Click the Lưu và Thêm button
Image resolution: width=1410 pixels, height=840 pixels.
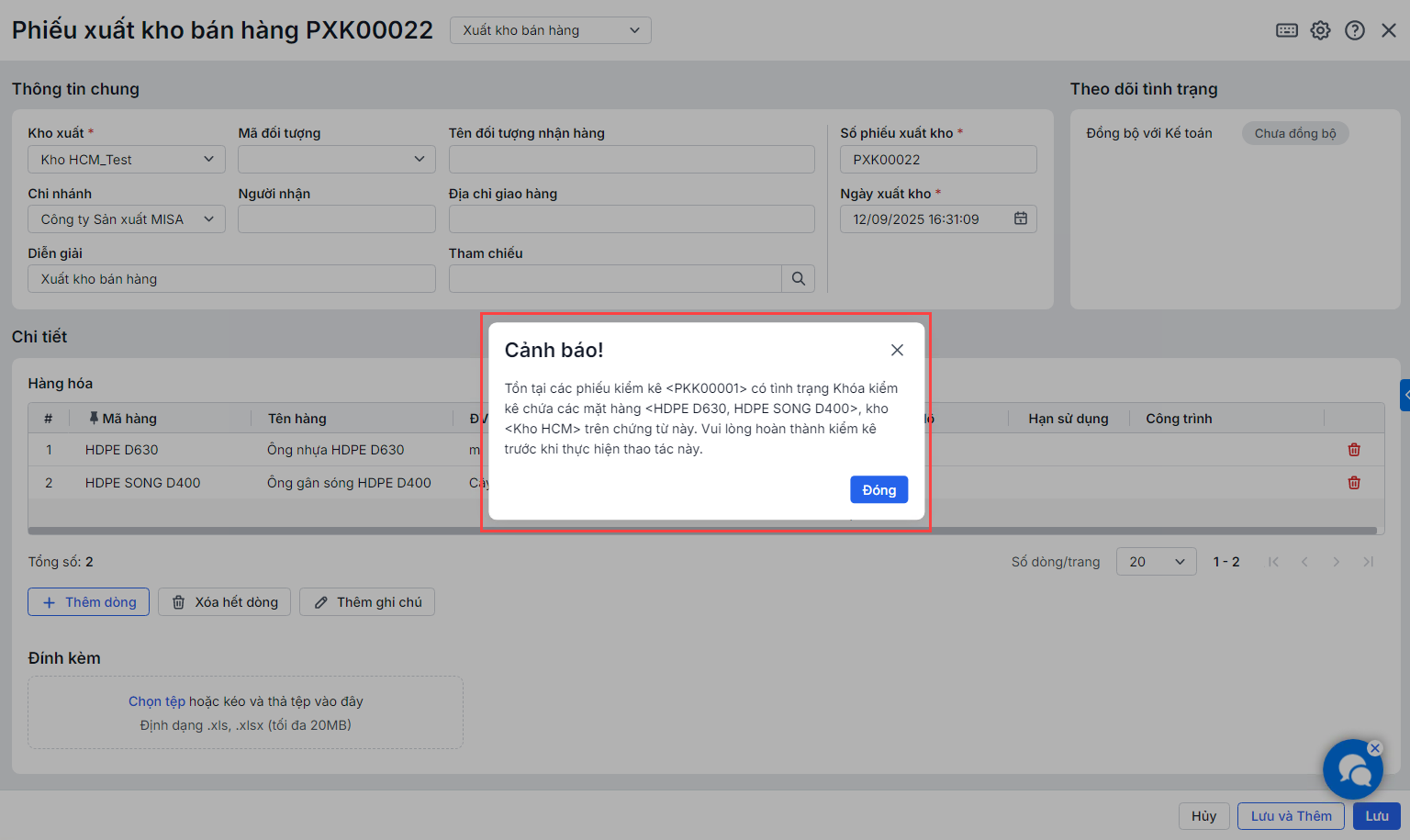coord(1290,816)
